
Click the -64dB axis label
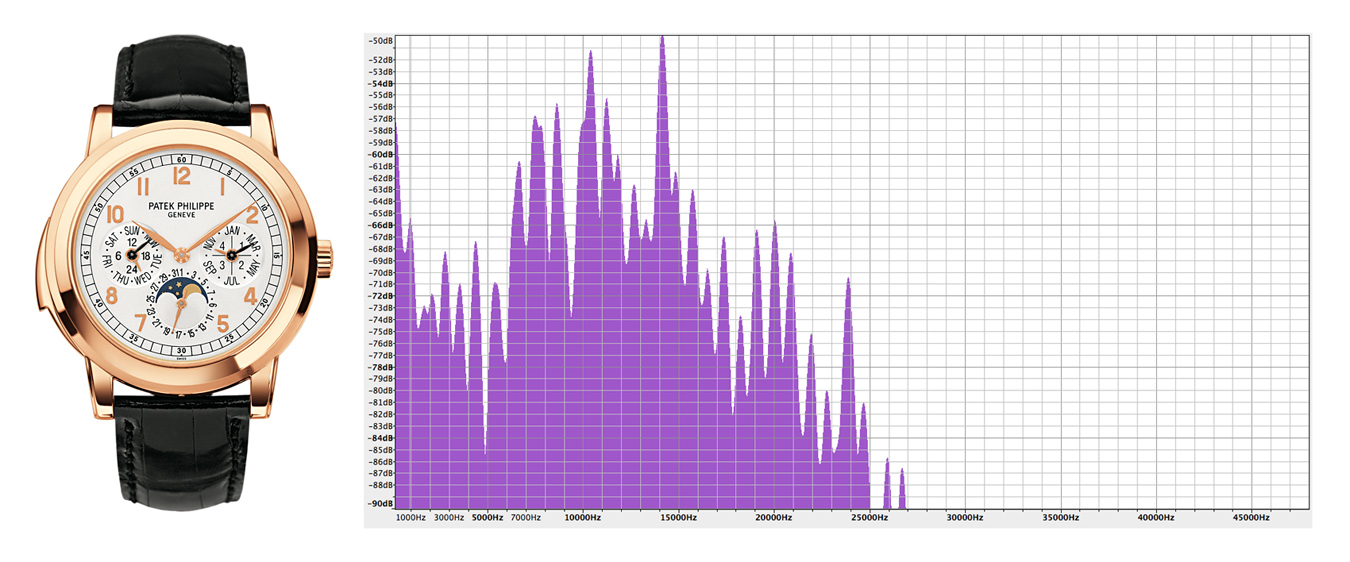point(381,201)
